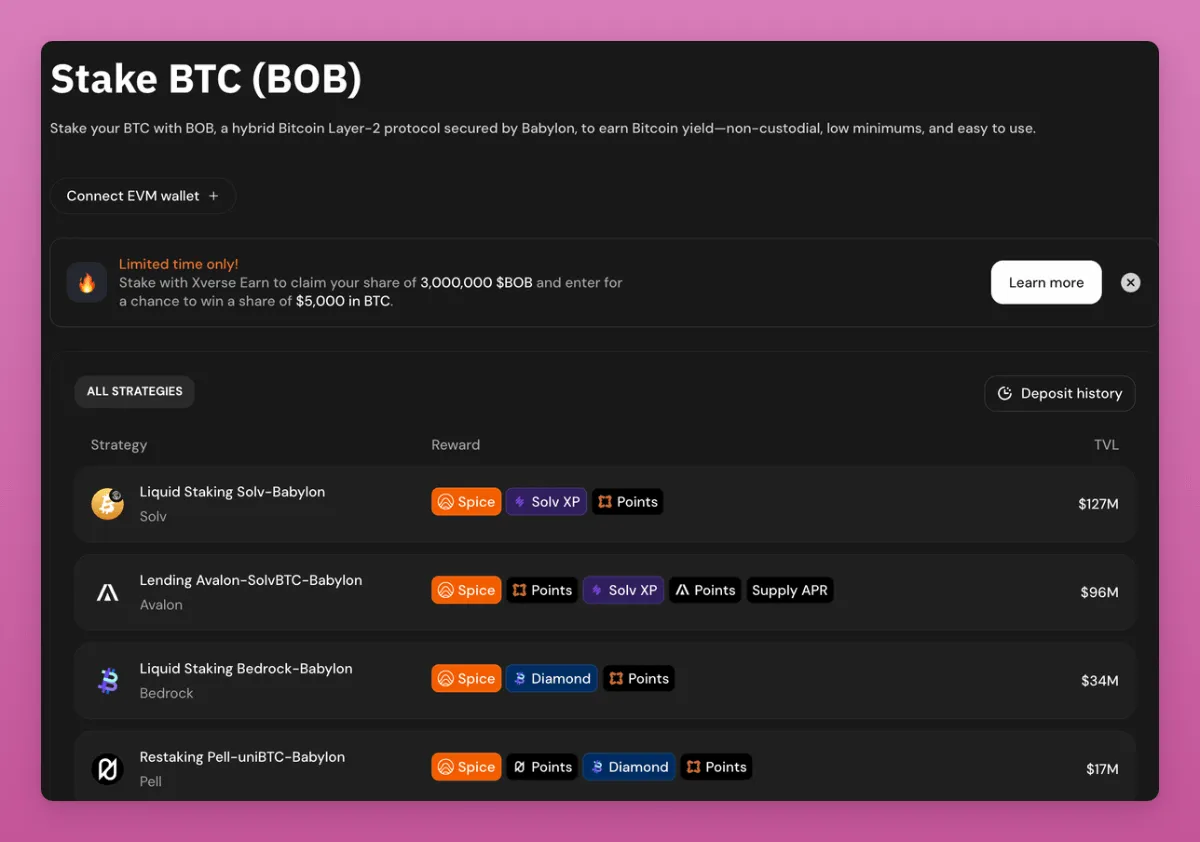Click the Pell Points badge in Pell row
This screenshot has height=842, width=1200.
(x=542, y=767)
